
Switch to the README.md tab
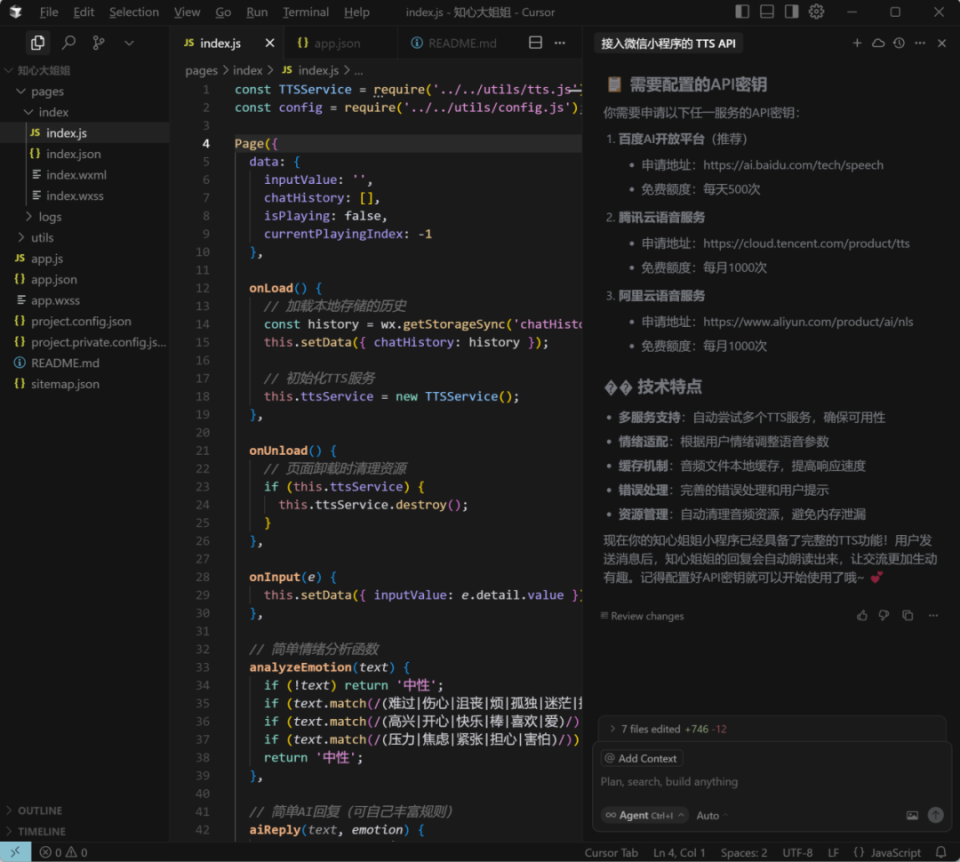[454, 43]
